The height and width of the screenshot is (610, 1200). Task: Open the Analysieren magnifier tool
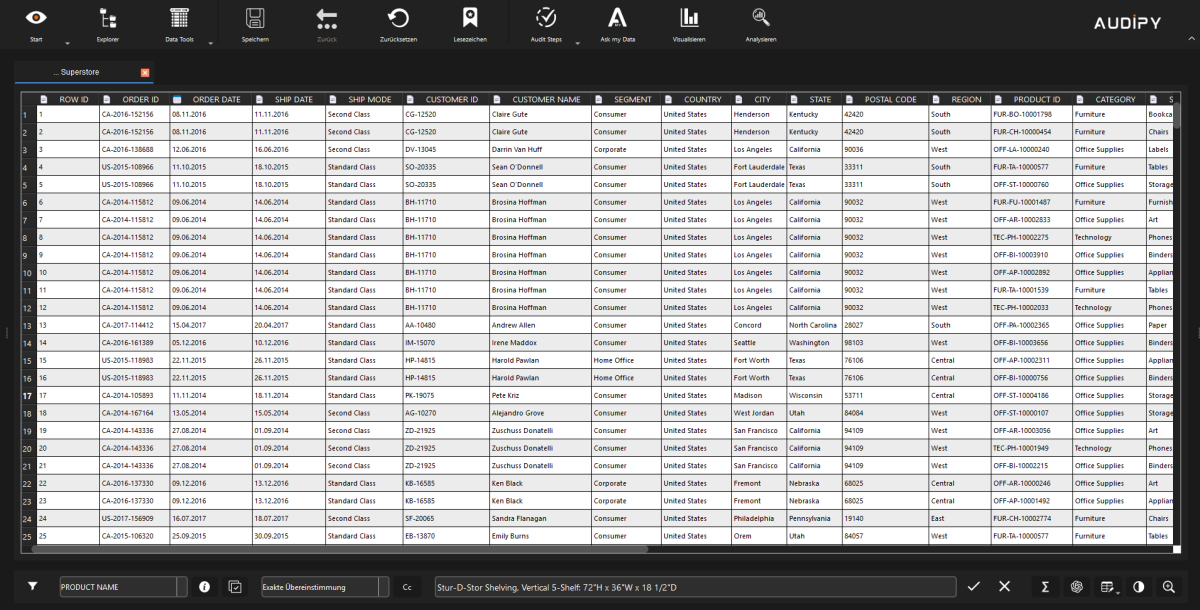point(761,18)
